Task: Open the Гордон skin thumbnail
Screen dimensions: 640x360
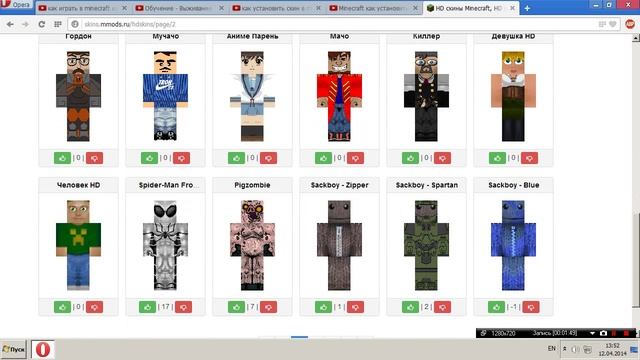Action: pyautogui.click(x=78, y=96)
